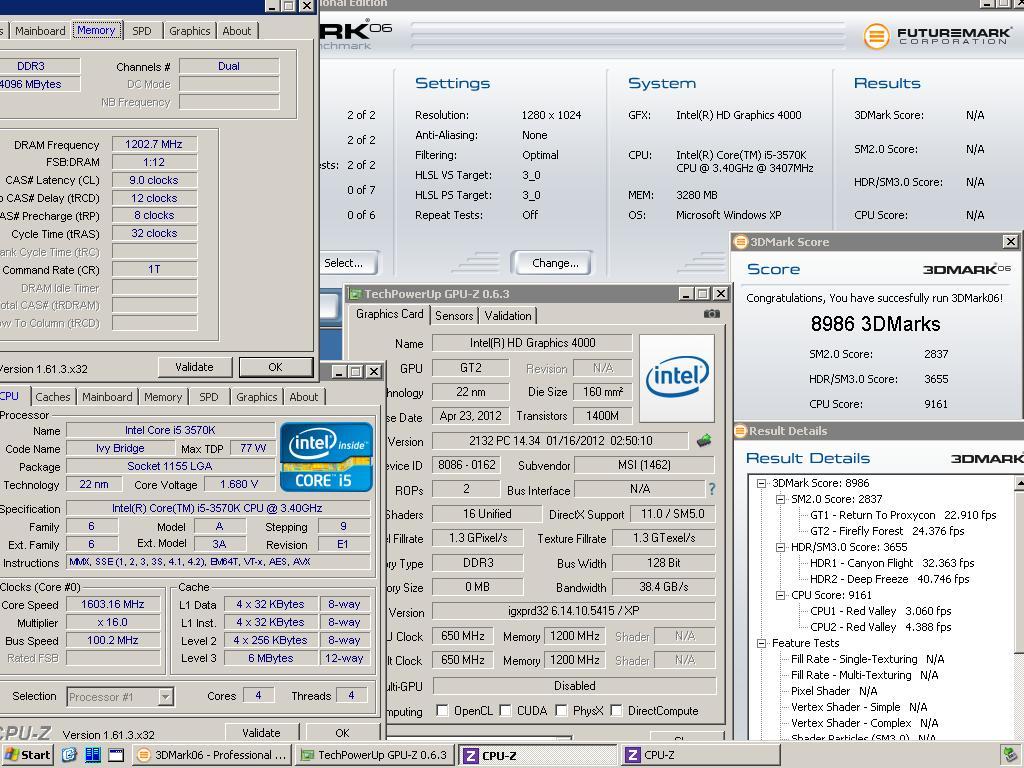Screen dimensions: 1024x768
Task: Click the command window quick launch icon
Action: click(116, 756)
